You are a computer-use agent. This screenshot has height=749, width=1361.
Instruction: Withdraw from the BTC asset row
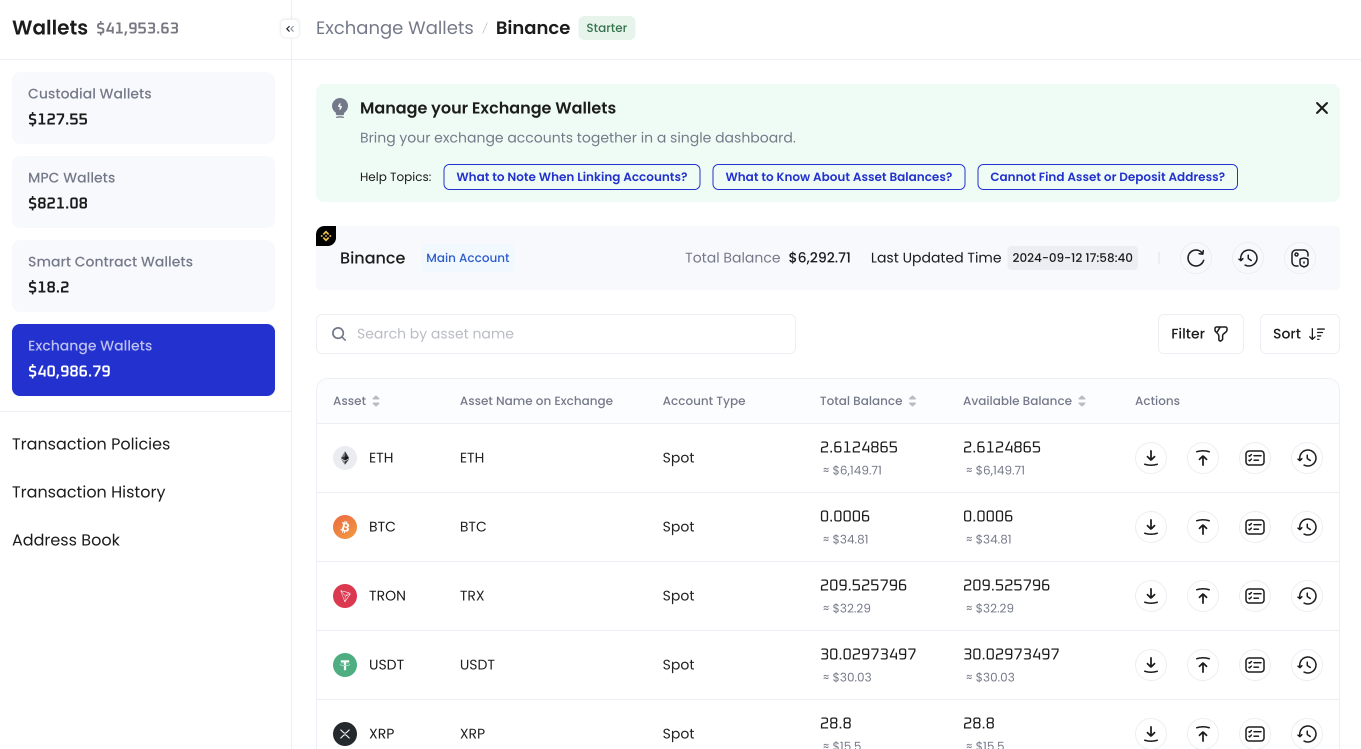point(1203,526)
